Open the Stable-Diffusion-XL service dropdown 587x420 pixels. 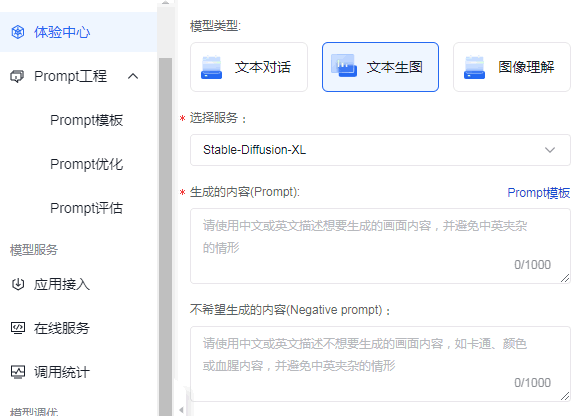coord(380,150)
